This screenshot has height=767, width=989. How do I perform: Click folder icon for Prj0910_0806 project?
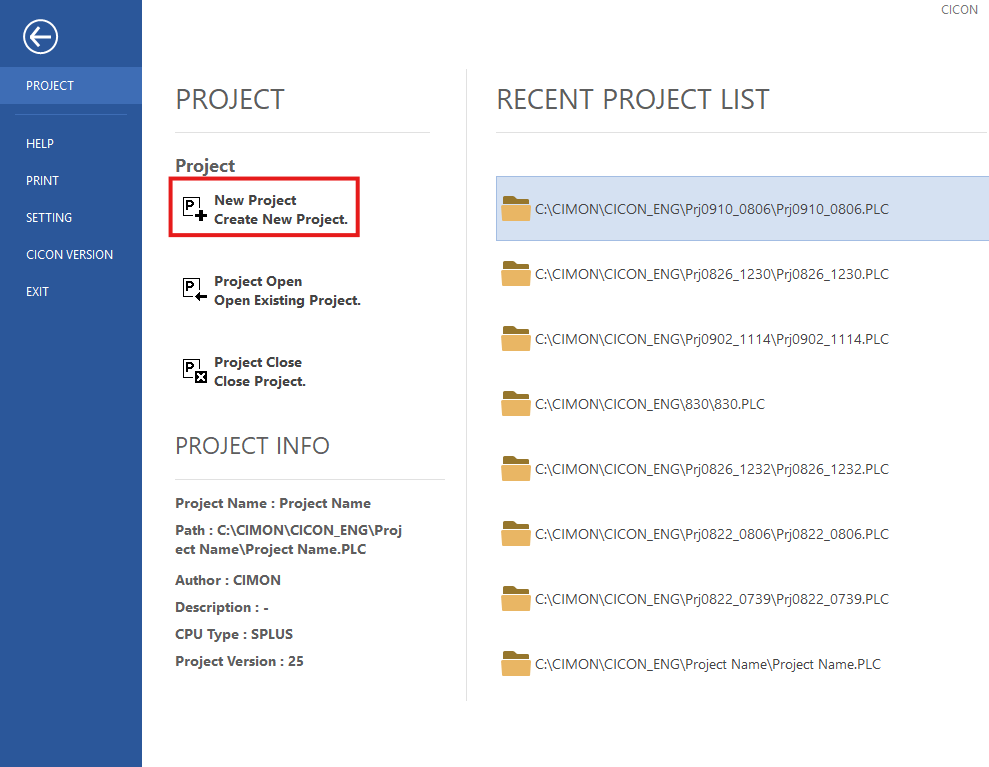click(x=516, y=209)
